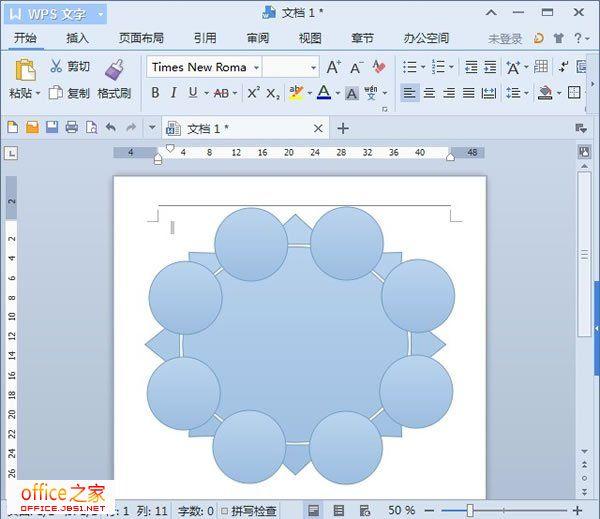Image resolution: width=600 pixels, height=519 pixels.
Task: Print the document with the printer icon
Action: 72,127
